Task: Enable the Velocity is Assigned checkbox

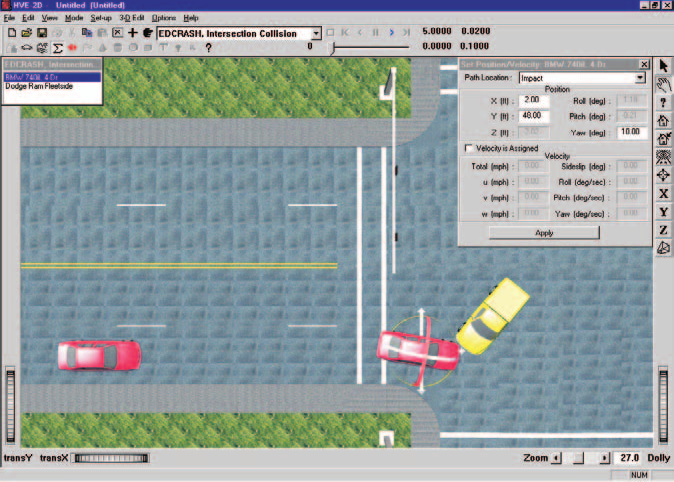Action: 469,148
